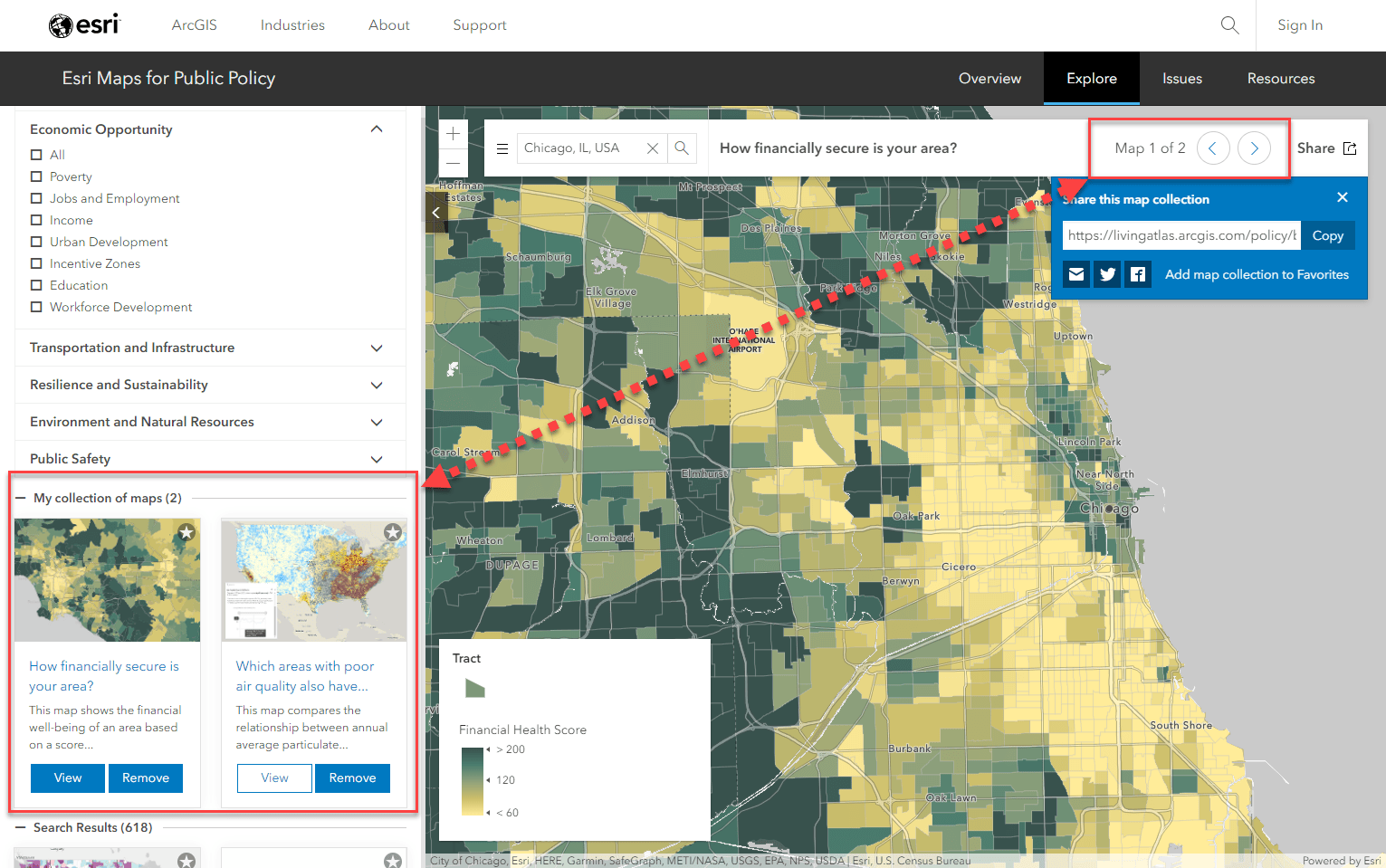Open the air quality map thumbnail
Image resolution: width=1386 pixels, height=868 pixels.
point(314,580)
